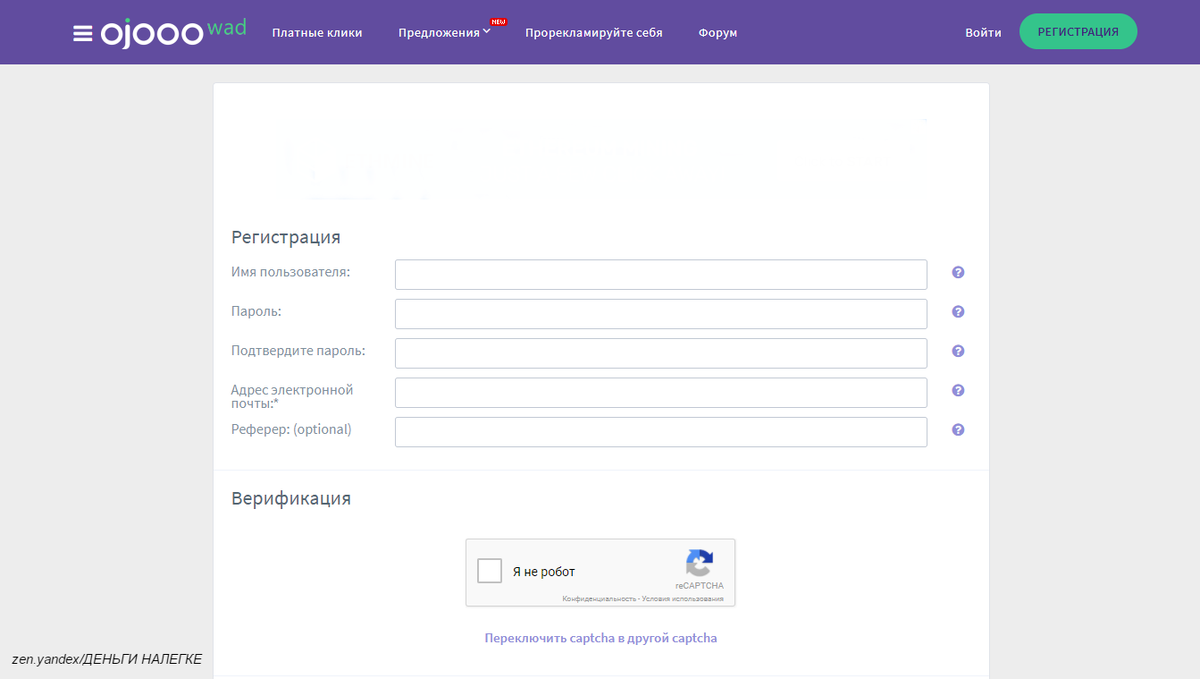This screenshot has height=679, width=1200.
Task: Open Конфиденциальность link in reCAPTCHA
Action: 599,598
